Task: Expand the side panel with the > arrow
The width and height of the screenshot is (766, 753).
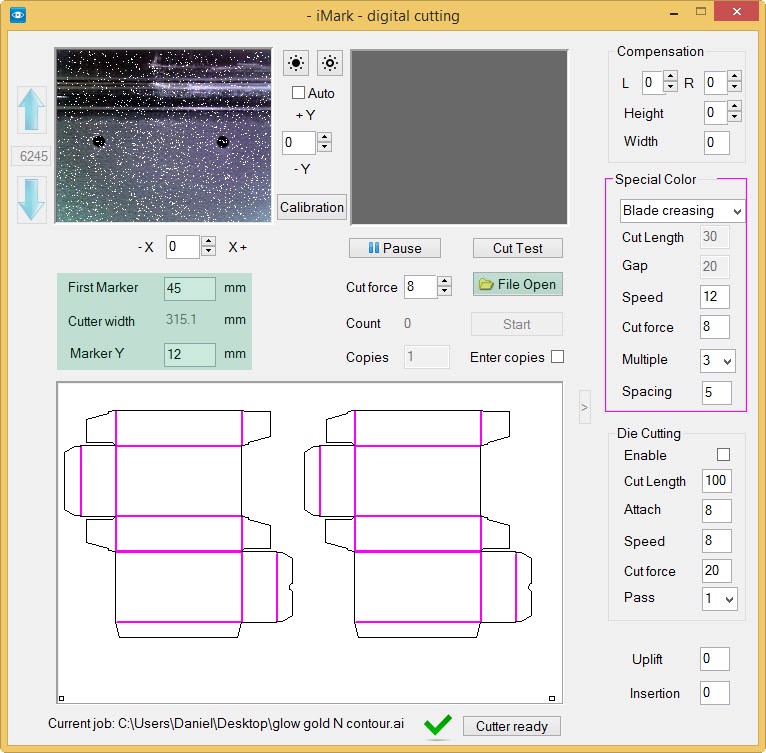Action: click(x=584, y=407)
